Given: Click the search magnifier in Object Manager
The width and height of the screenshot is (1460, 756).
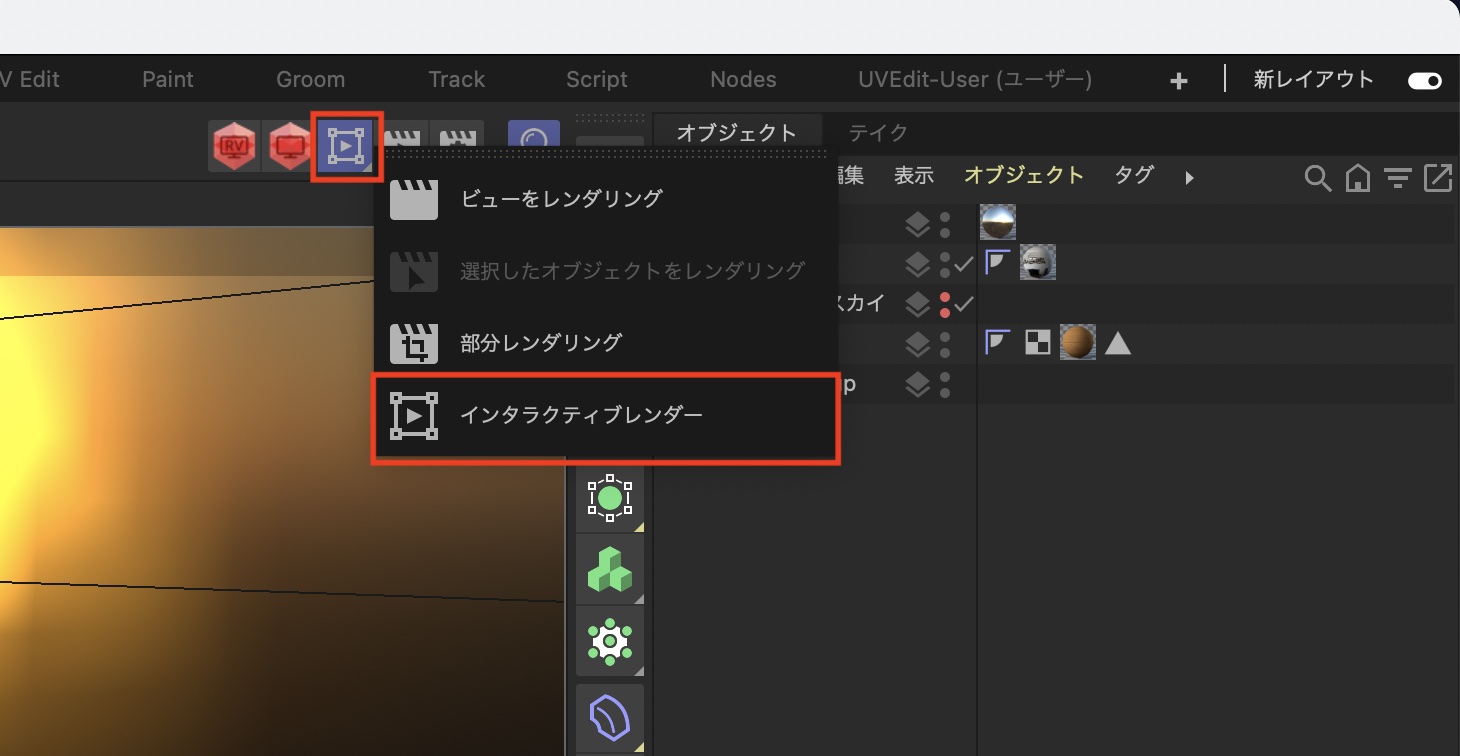Looking at the screenshot, I should pyautogui.click(x=1318, y=178).
